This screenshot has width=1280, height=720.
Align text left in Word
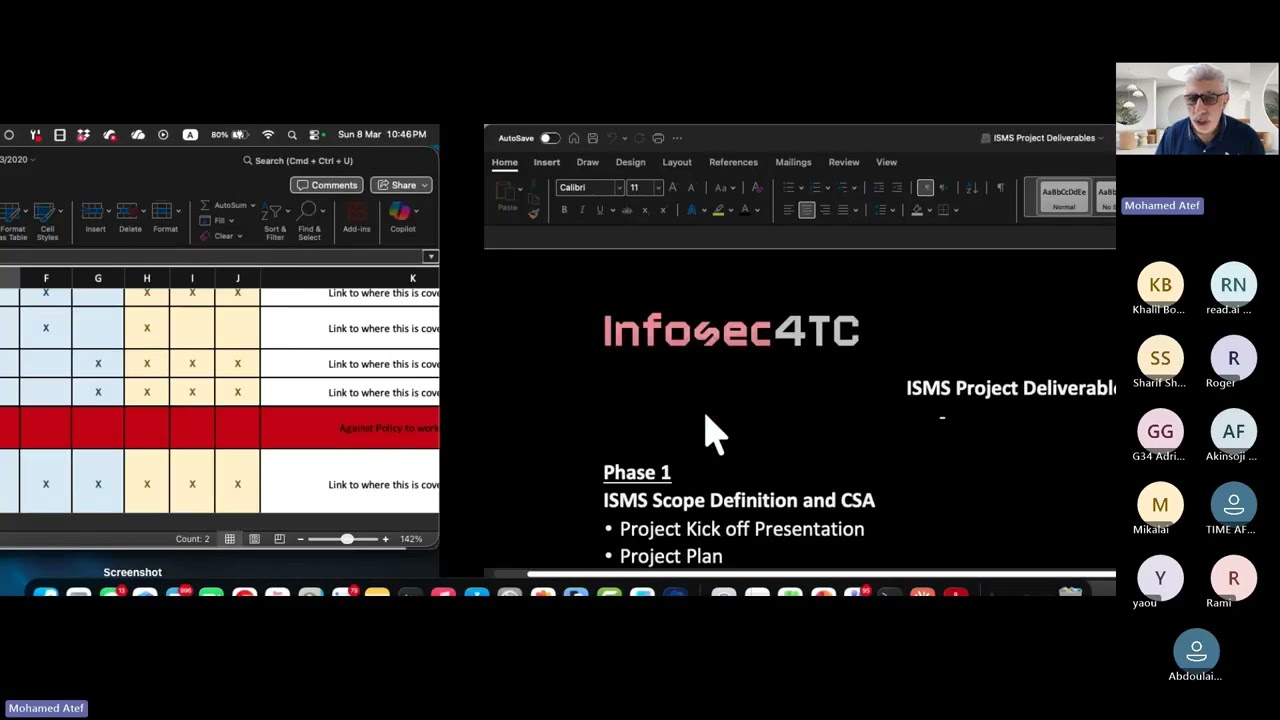(x=789, y=210)
